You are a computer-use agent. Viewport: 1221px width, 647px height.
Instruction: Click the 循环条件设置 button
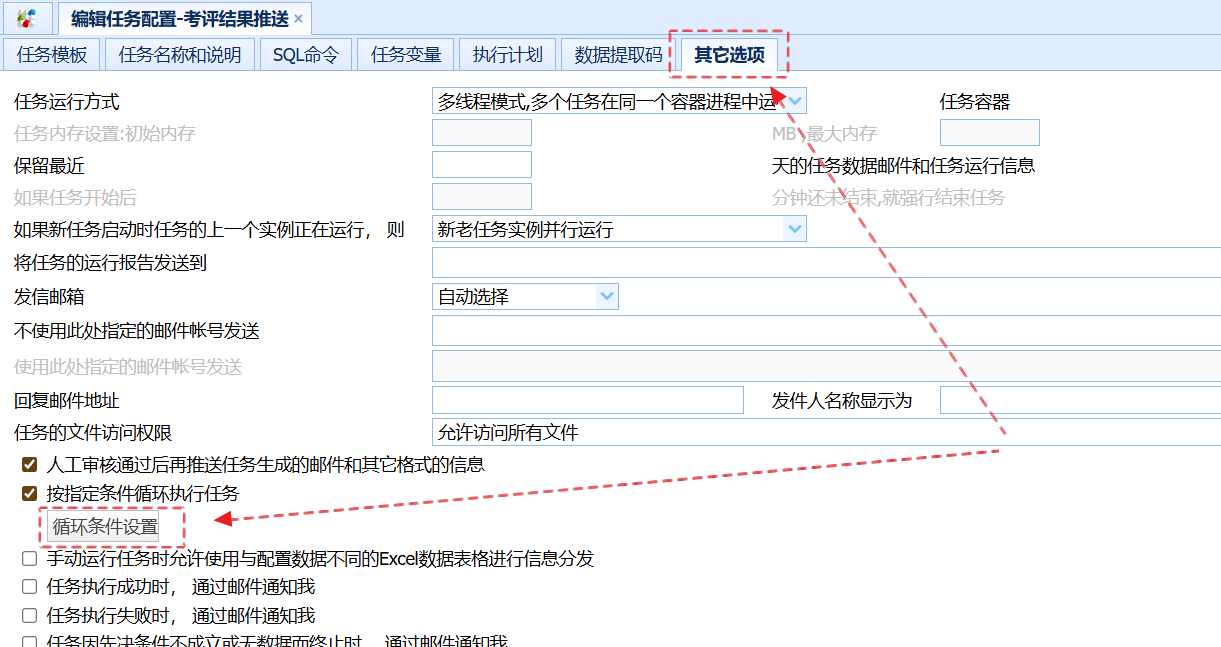click(105, 526)
